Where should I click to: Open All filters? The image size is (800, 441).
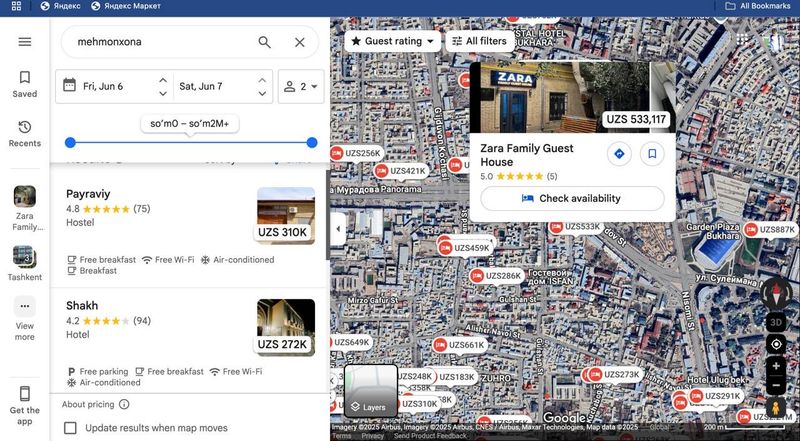pos(479,41)
